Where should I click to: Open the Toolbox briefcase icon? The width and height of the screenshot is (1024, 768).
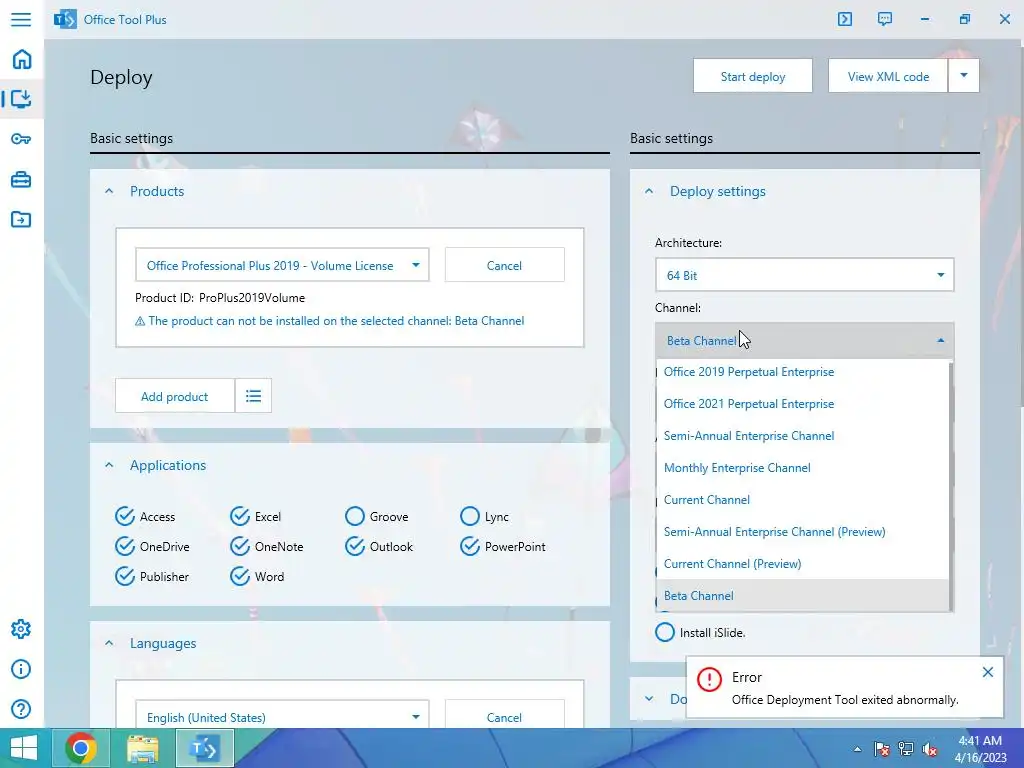pyautogui.click(x=21, y=180)
